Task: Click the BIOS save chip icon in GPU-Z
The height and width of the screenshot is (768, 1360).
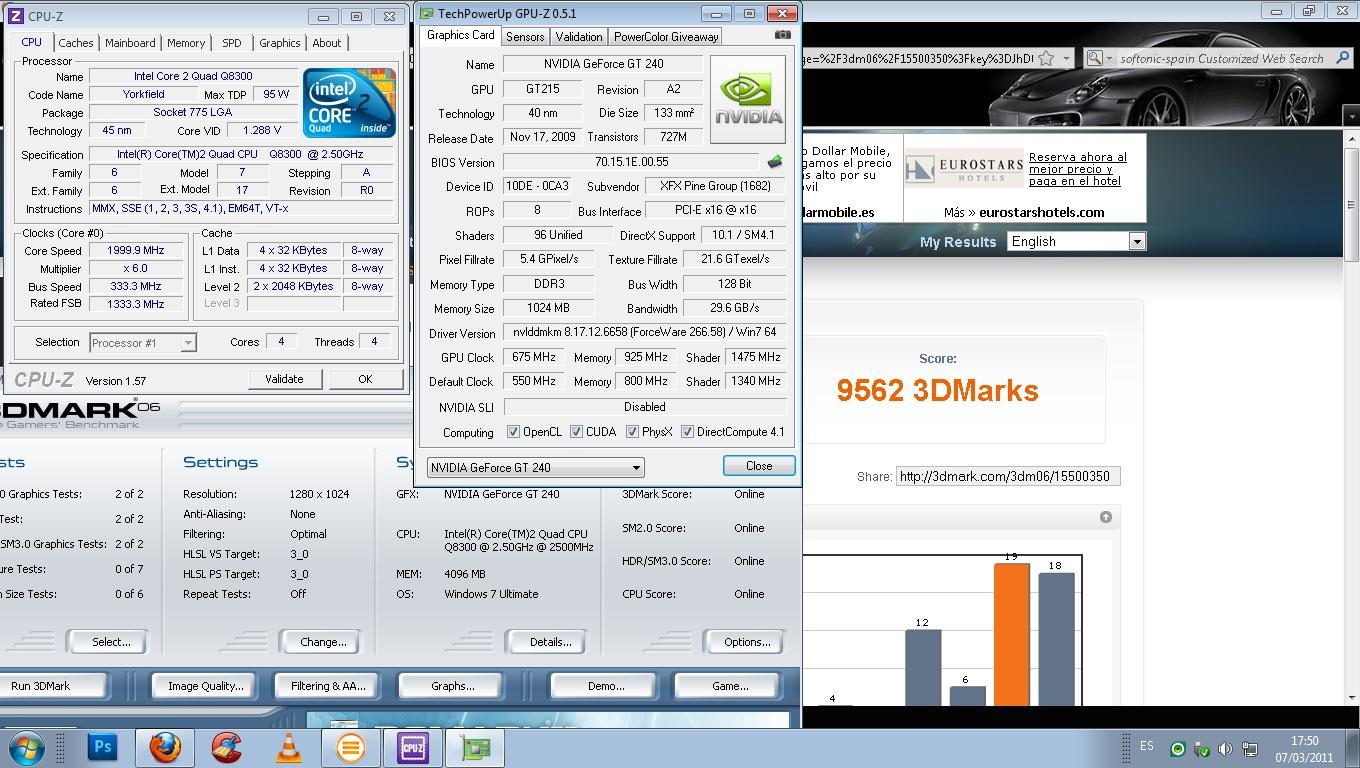Action: pyautogui.click(x=775, y=162)
